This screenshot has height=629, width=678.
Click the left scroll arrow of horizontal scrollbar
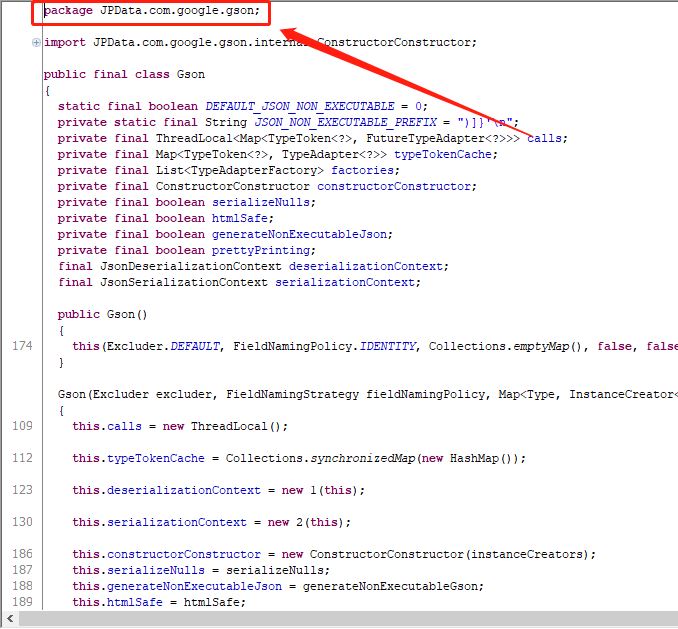point(10,618)
